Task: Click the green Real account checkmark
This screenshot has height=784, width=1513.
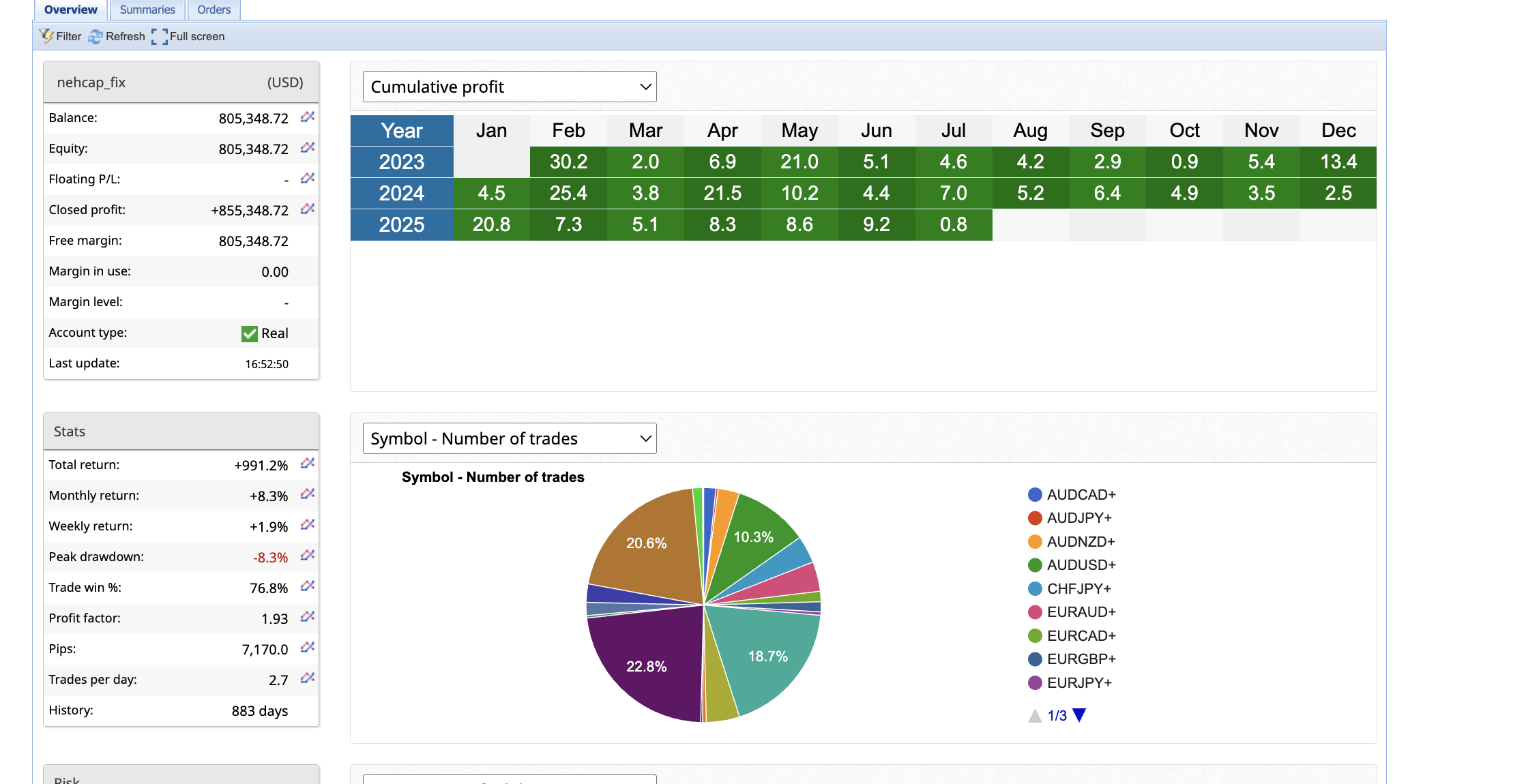Action: pyautogui.click(x=250, y=333)
